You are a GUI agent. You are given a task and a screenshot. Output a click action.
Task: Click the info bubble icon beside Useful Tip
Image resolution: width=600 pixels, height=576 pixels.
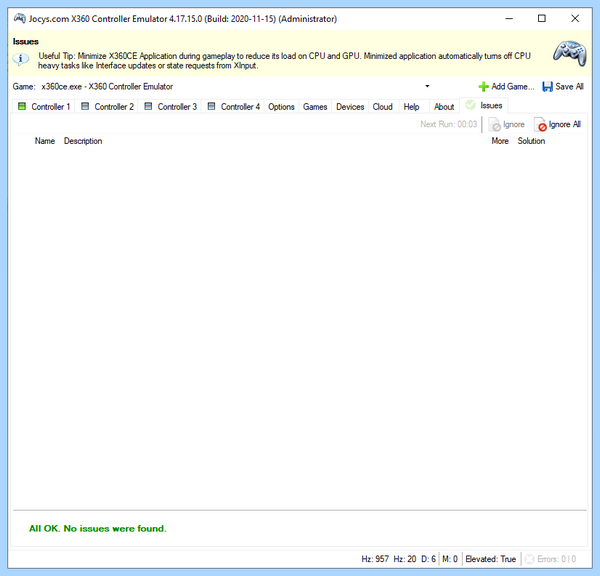click(x=21, y=59)
